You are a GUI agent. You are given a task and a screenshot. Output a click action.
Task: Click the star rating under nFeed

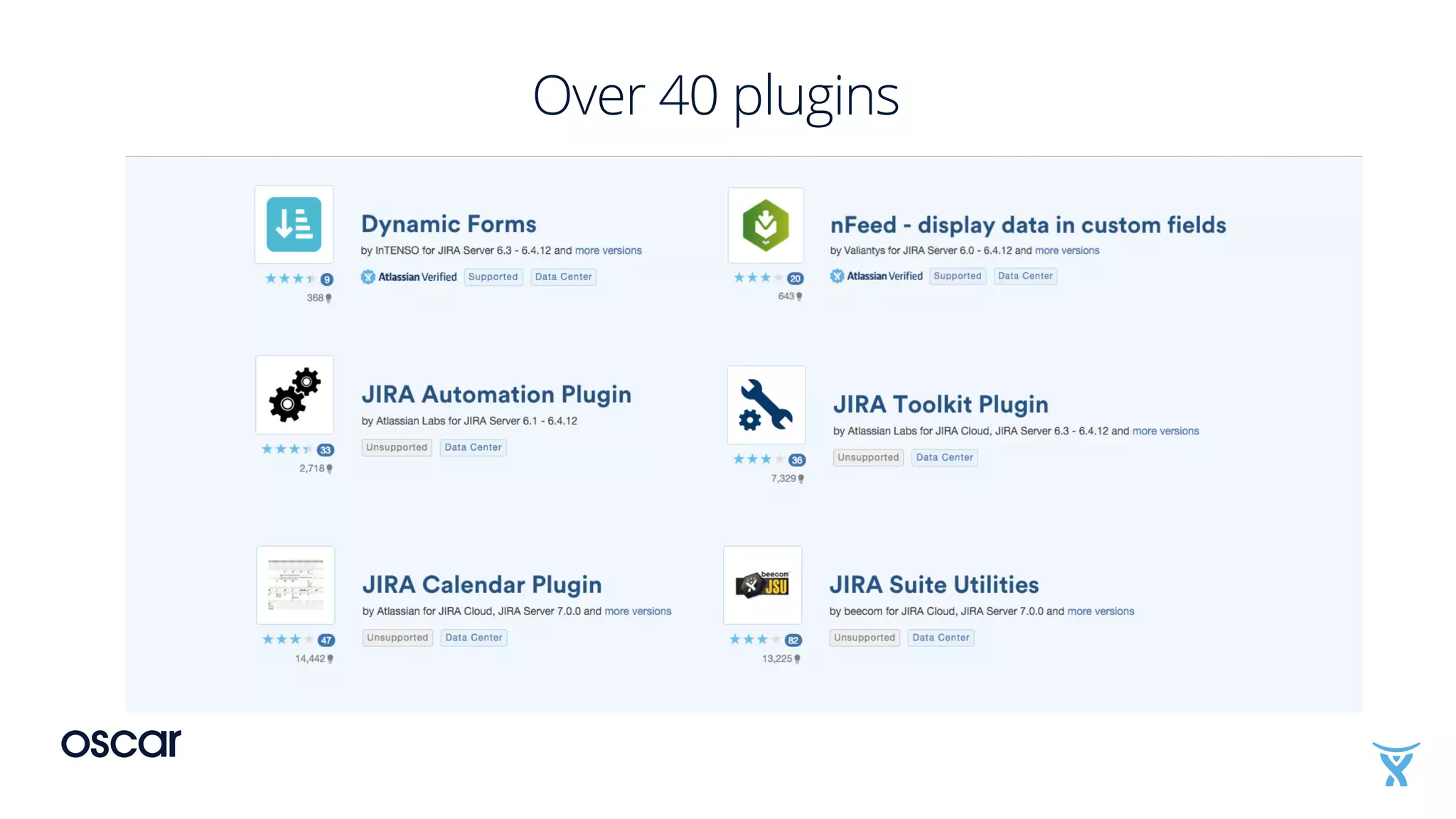click(x=758, y=277)
